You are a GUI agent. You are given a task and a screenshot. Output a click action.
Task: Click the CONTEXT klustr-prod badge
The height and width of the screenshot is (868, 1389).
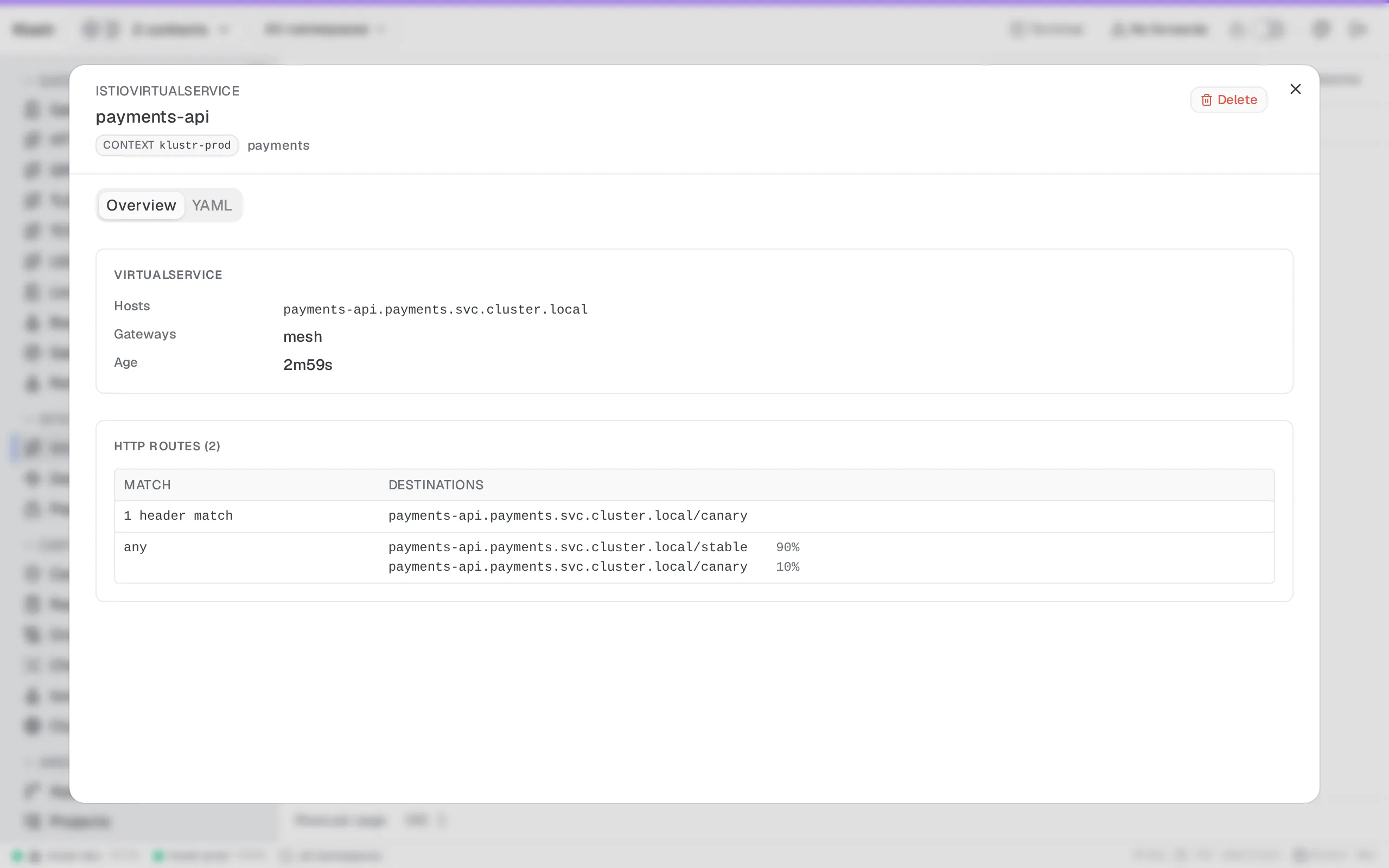[167, 145]
